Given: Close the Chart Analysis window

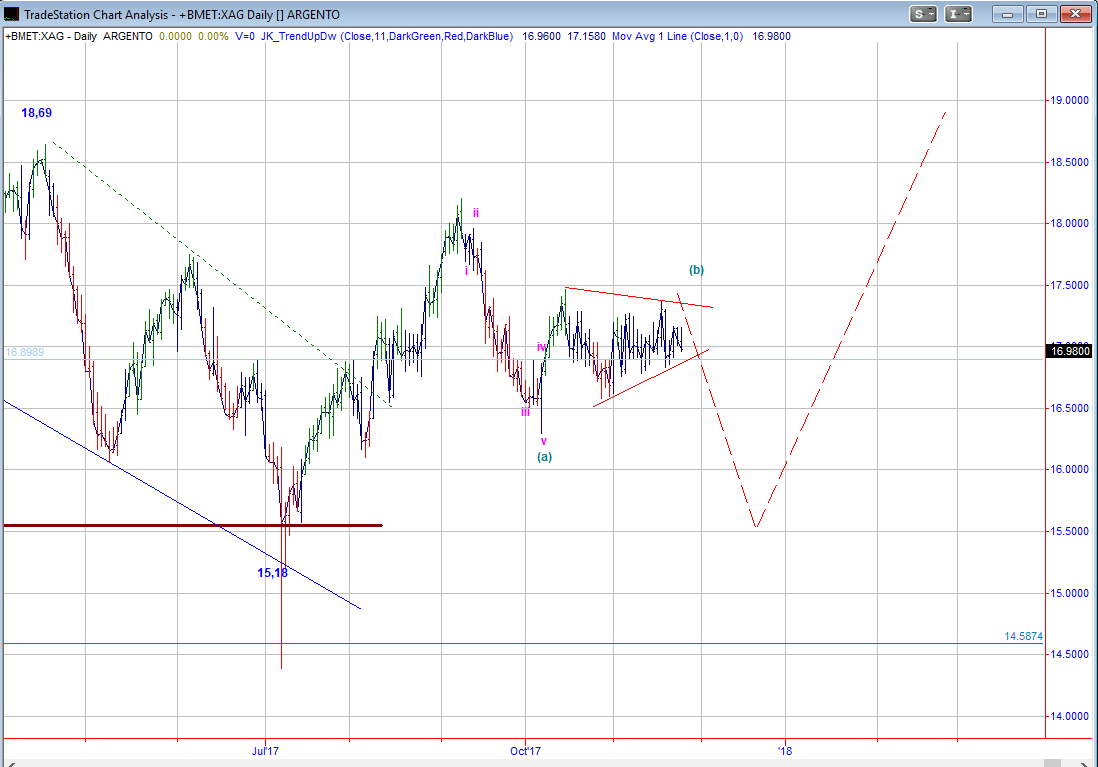Looking at the screenshot, I should (1075, 14).
